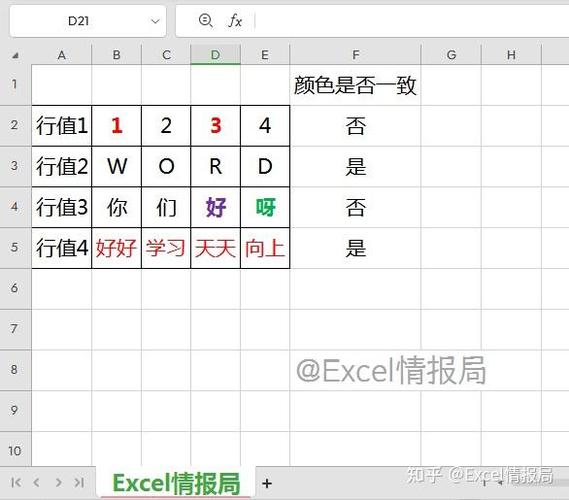
Task: Click the select-all triangle corner
Action: click(x=15, y=56)
